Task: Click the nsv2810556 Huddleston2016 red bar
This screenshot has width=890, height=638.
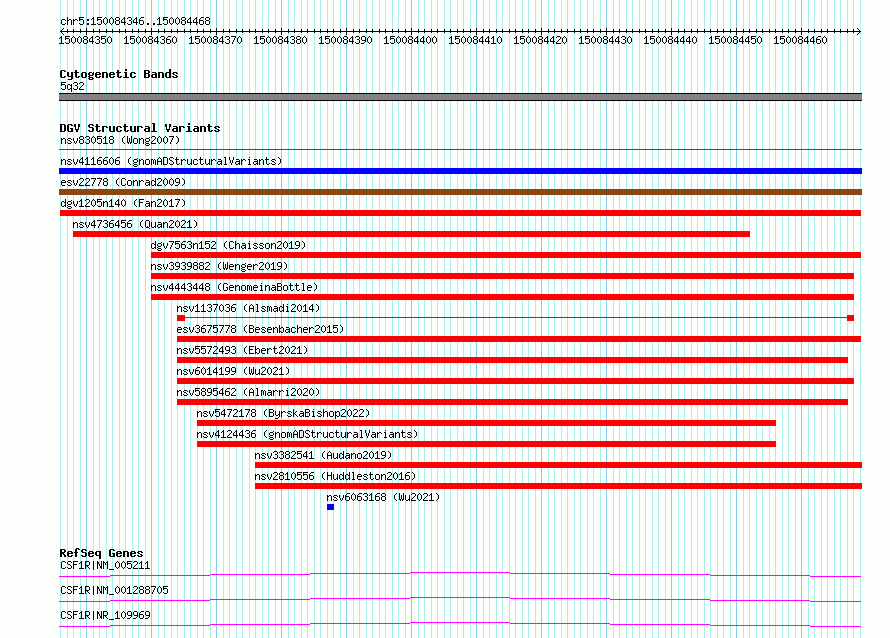Action: (559, 486)
